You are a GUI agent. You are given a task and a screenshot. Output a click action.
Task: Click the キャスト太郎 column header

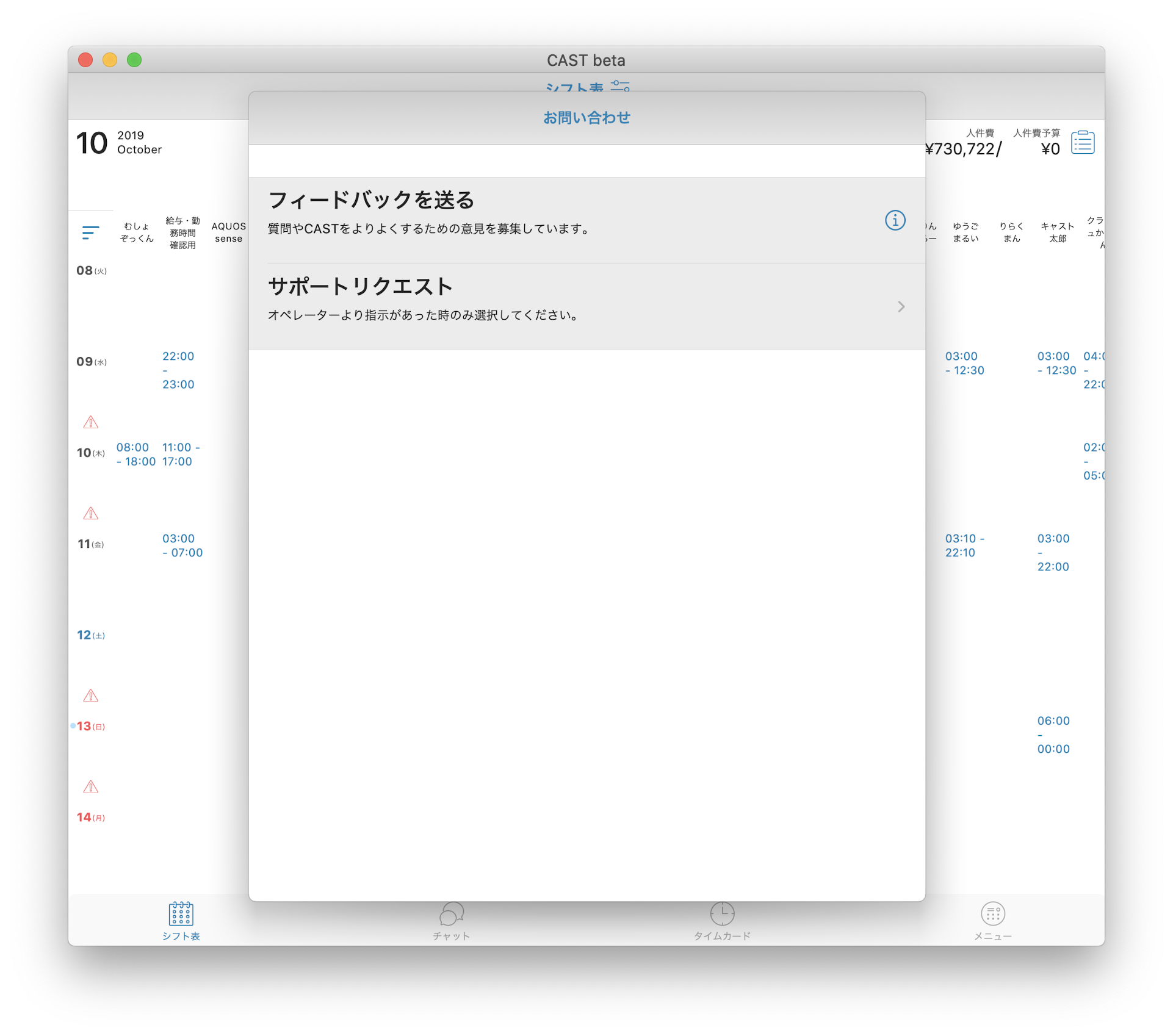click(1058, 232)
